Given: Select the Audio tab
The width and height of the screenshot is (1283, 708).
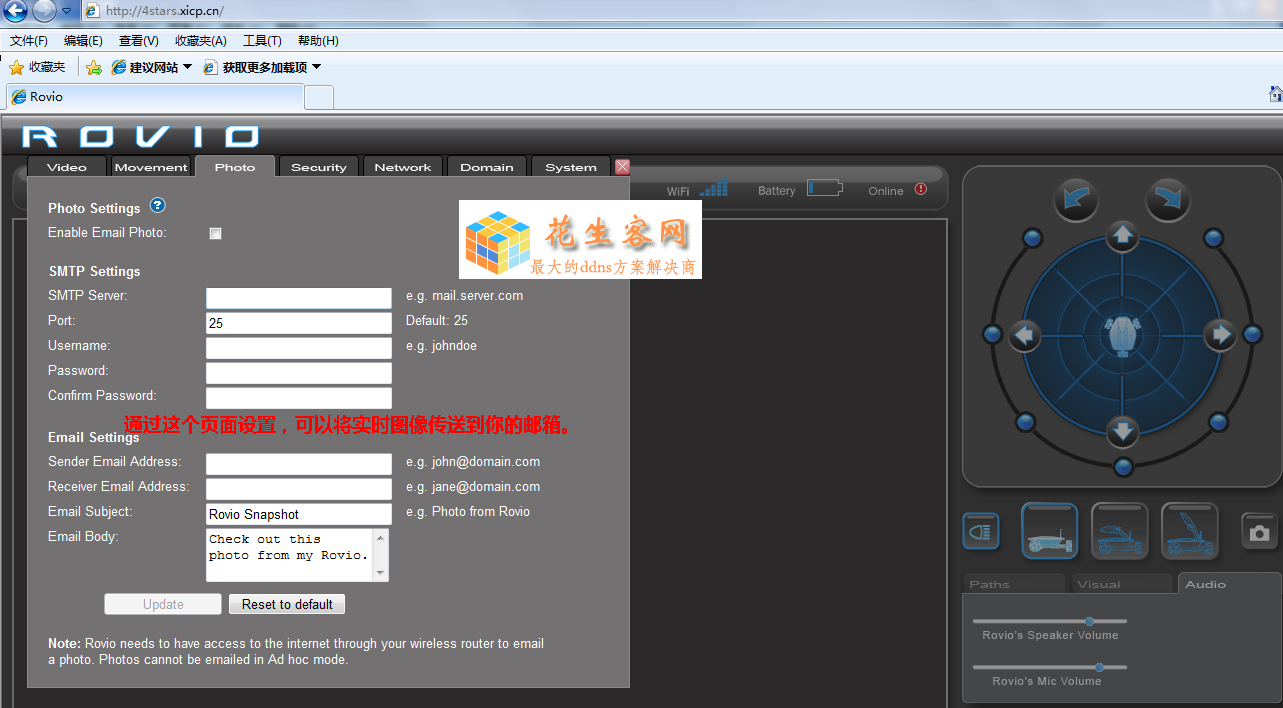Looking at the screenshot, I should (x=1229, y=584).
